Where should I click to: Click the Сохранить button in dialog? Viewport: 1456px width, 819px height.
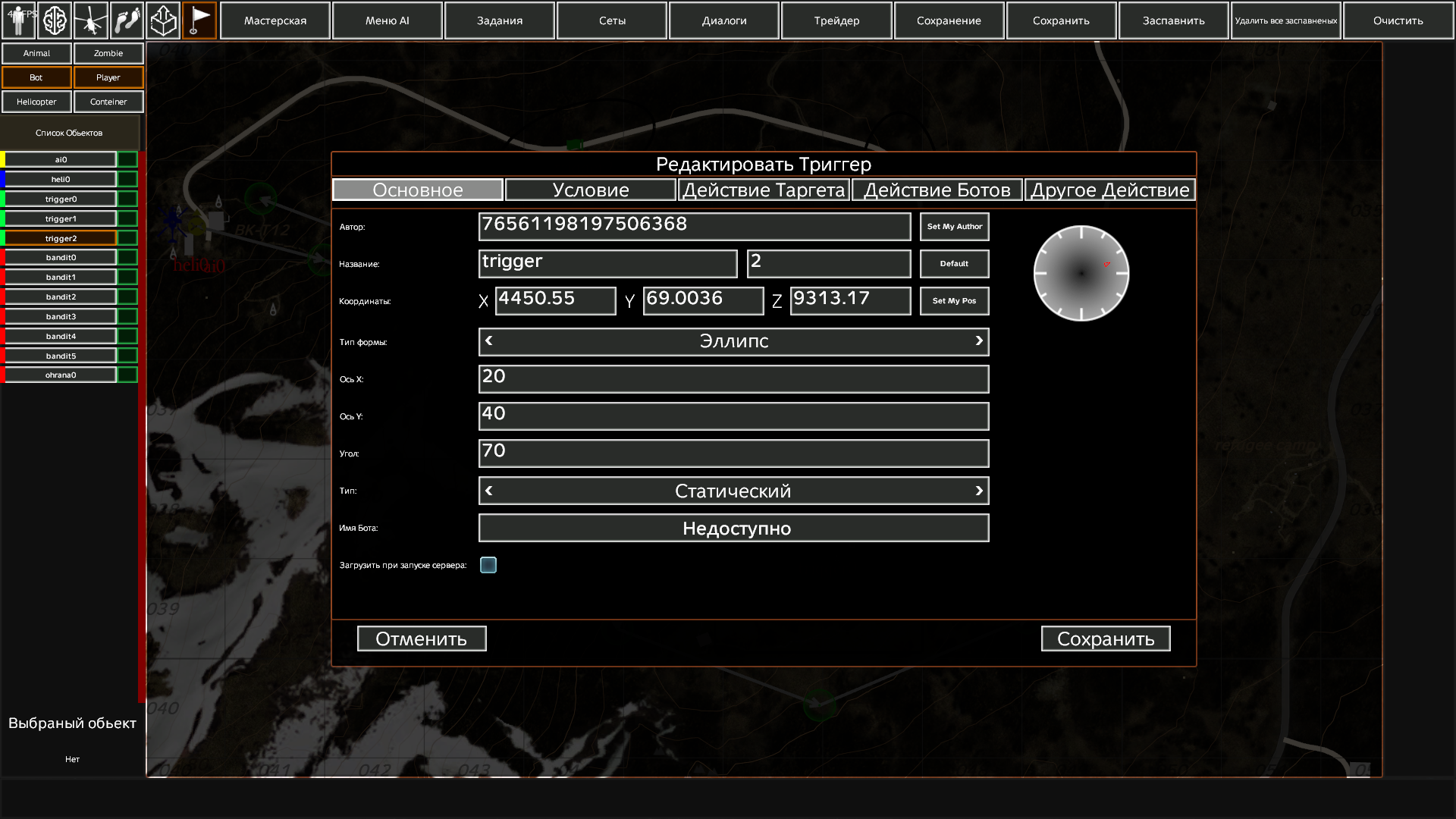pos(1105,639)
